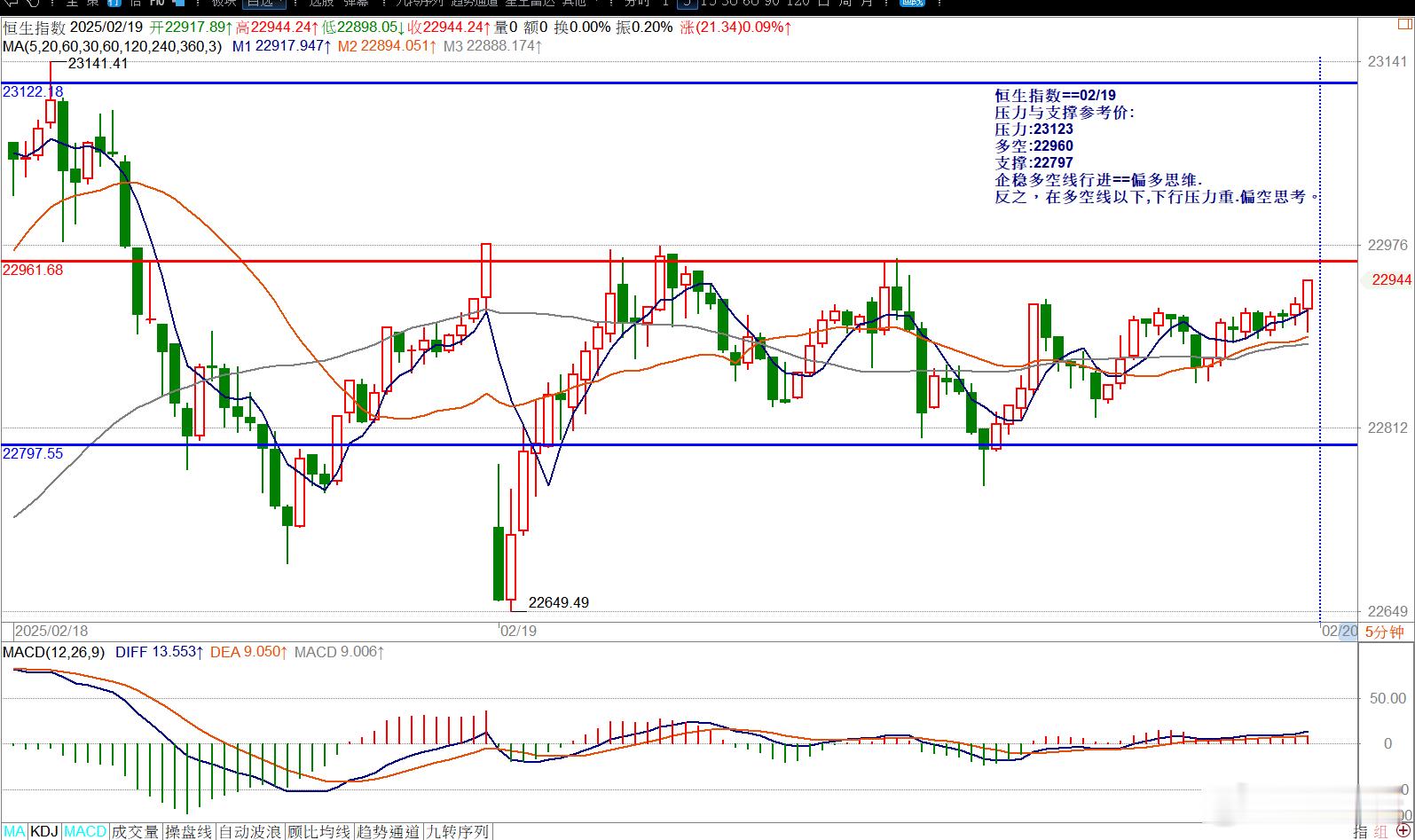
Task: Click the 22797.55 support line label
Action: (33, 453)
